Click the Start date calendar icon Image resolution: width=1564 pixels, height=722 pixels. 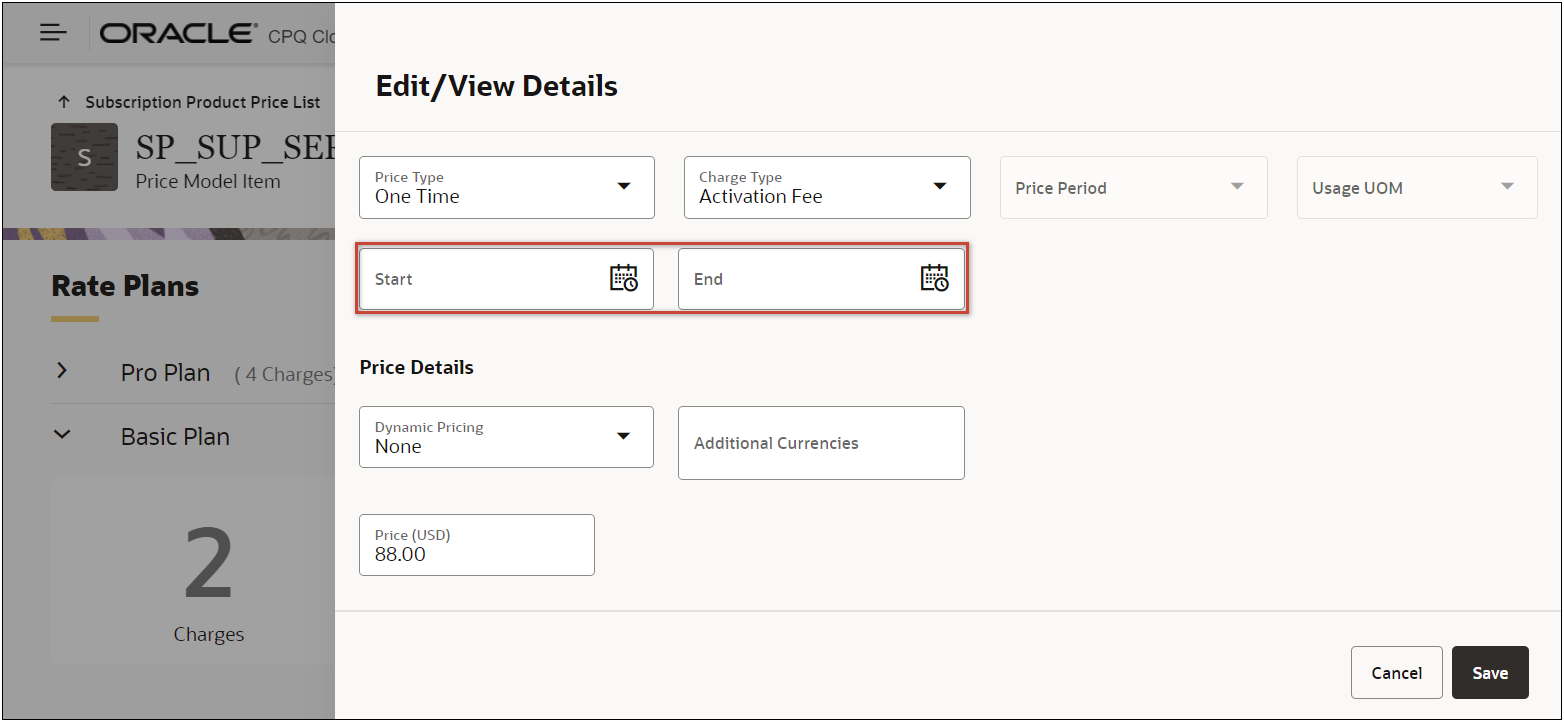[623, 278]
